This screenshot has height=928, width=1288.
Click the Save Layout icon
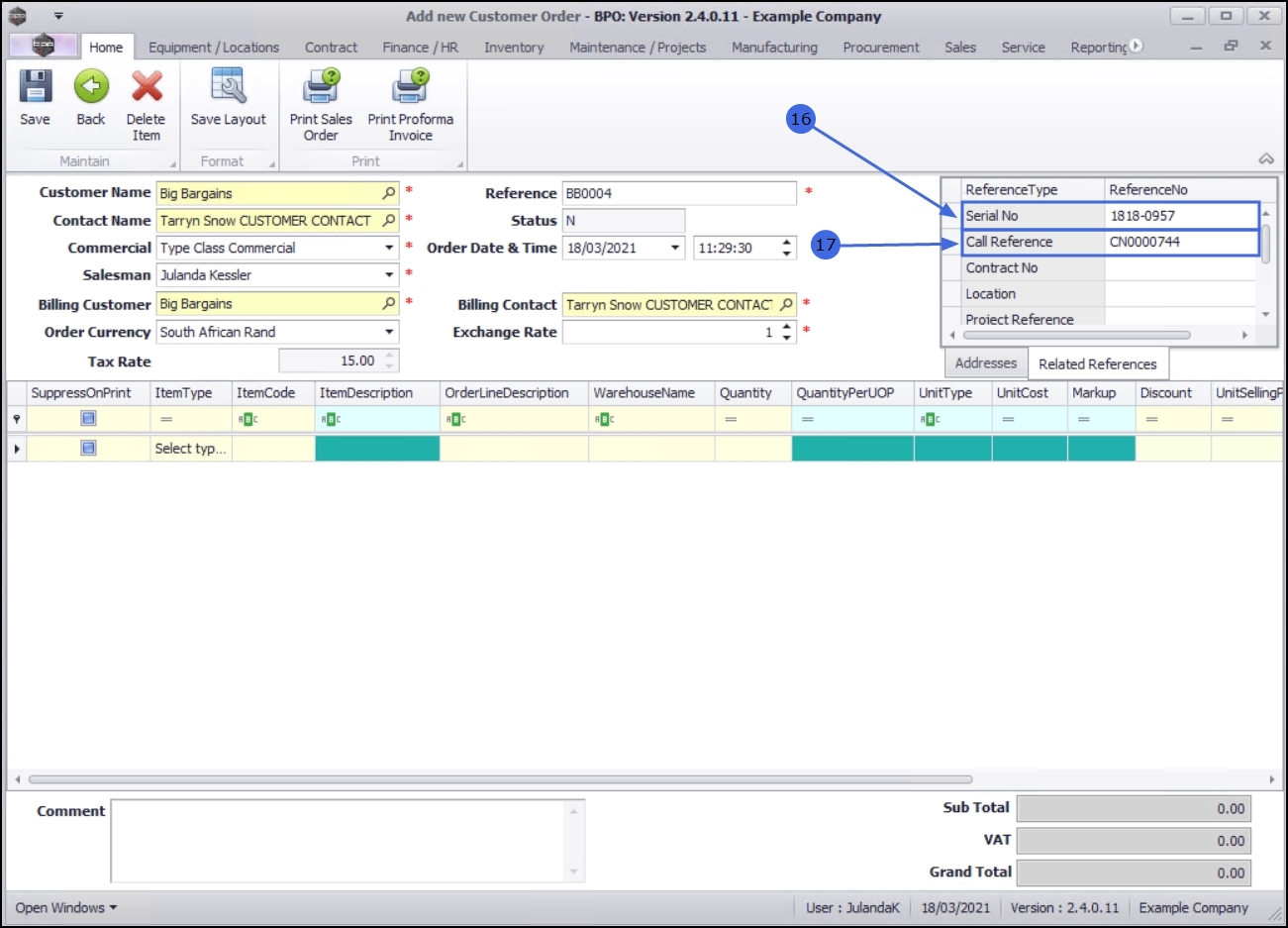[x=228, y=87]
